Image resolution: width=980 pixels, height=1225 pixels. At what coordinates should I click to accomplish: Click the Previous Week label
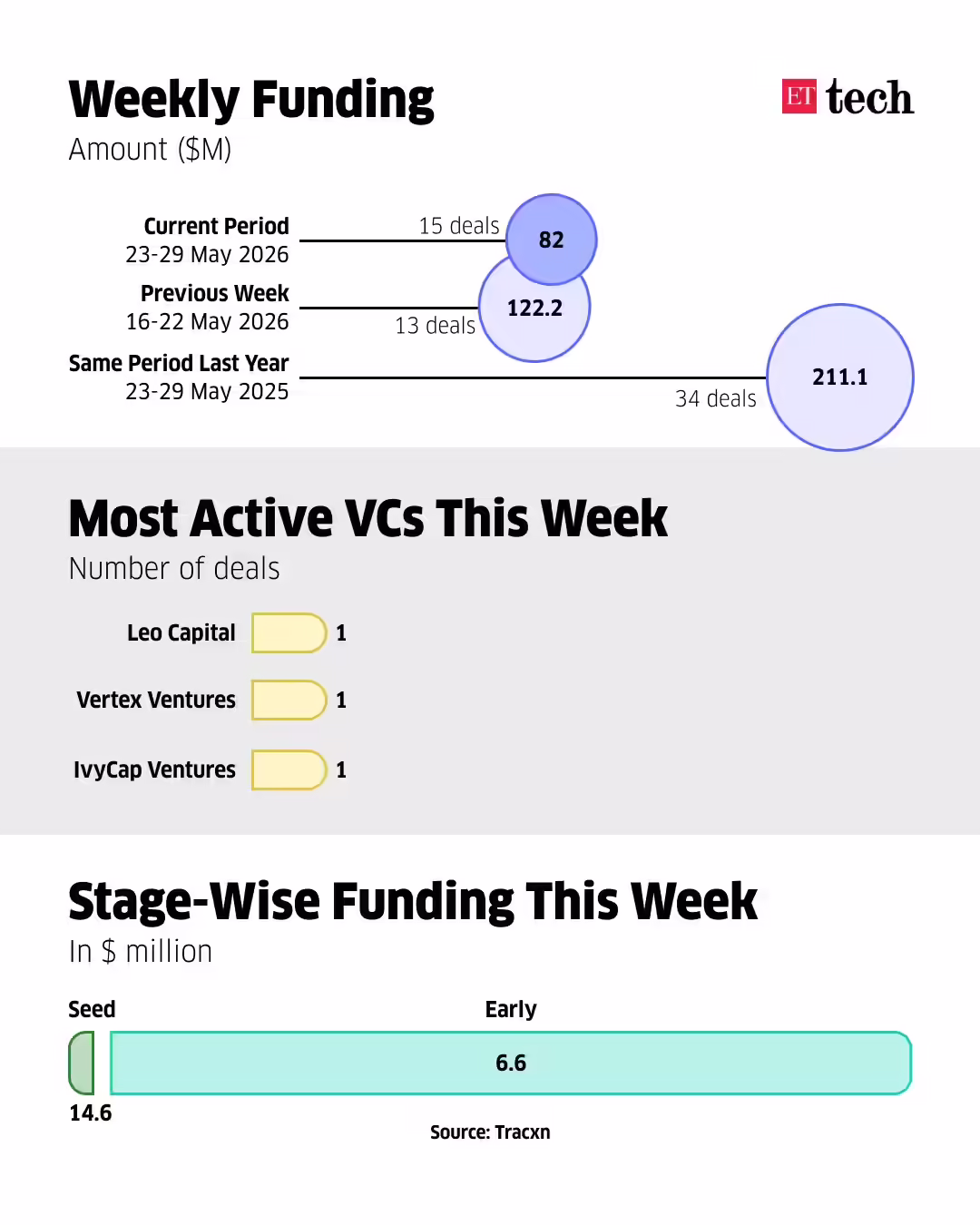tap(215, 293)
